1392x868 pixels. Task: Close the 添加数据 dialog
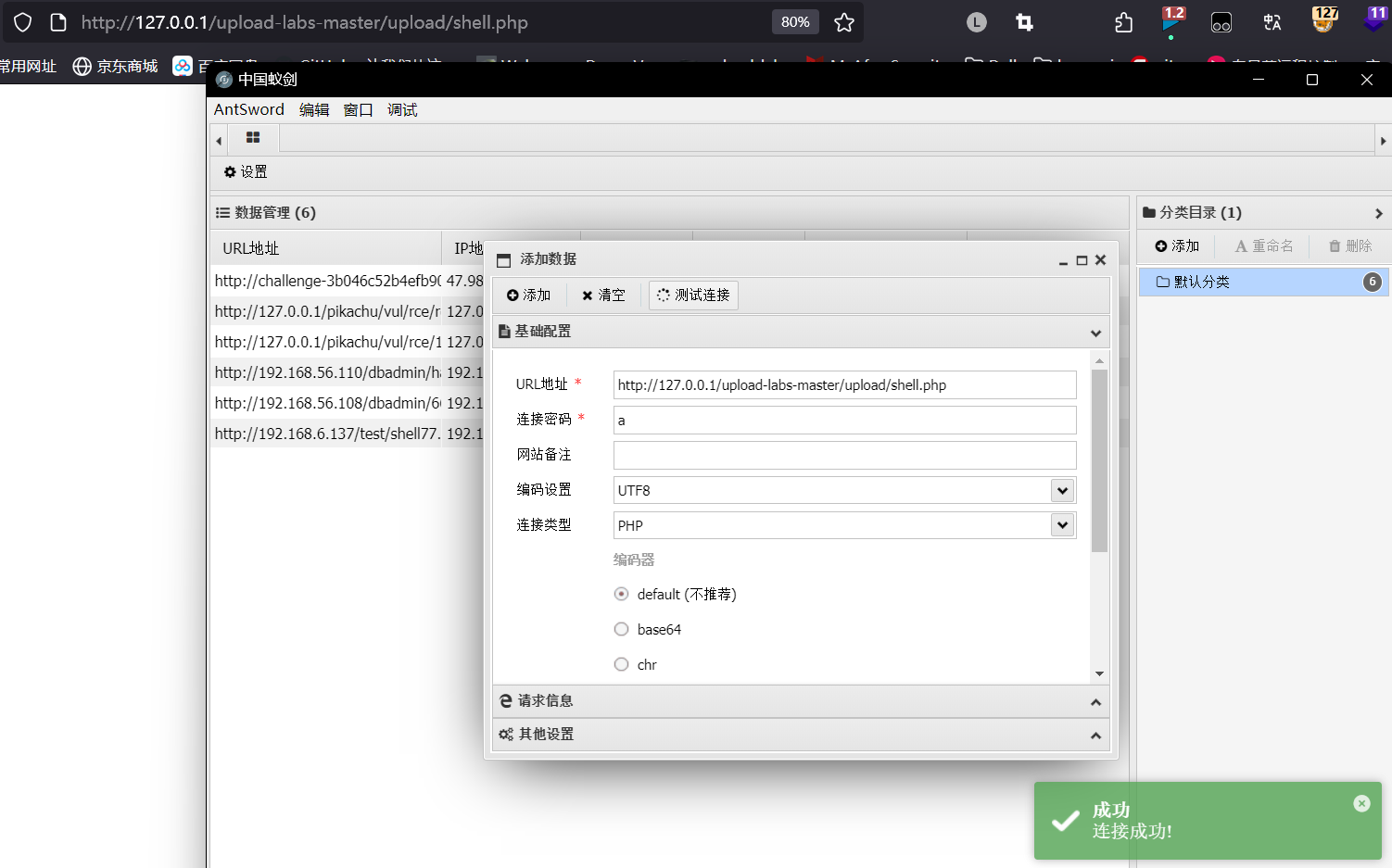[1100, 260]
